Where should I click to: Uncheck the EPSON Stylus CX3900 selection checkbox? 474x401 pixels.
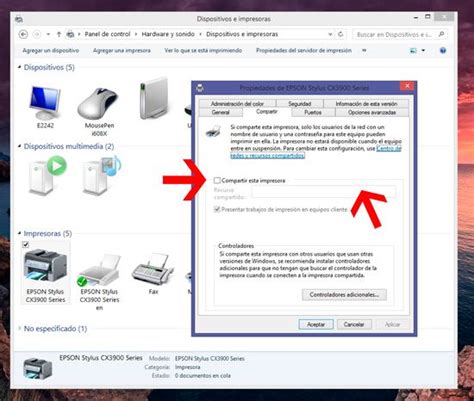click(26, 245)
